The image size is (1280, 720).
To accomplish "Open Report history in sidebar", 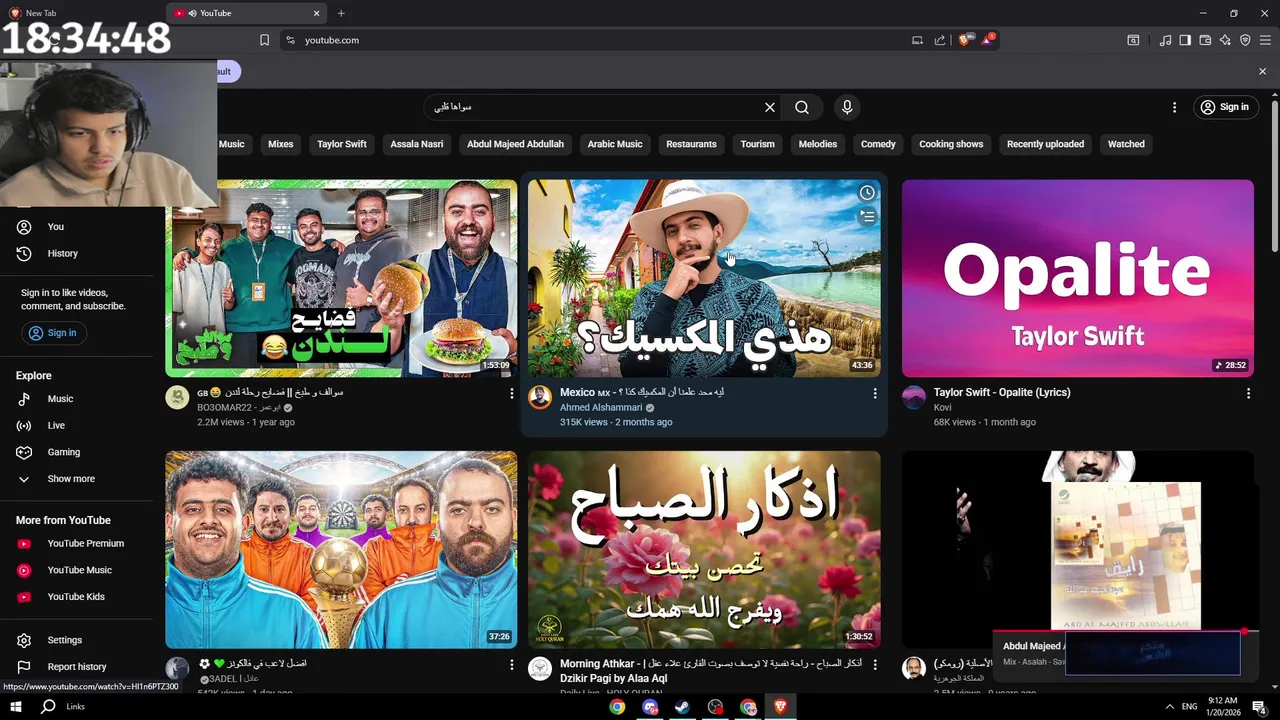I will (76, 667).
